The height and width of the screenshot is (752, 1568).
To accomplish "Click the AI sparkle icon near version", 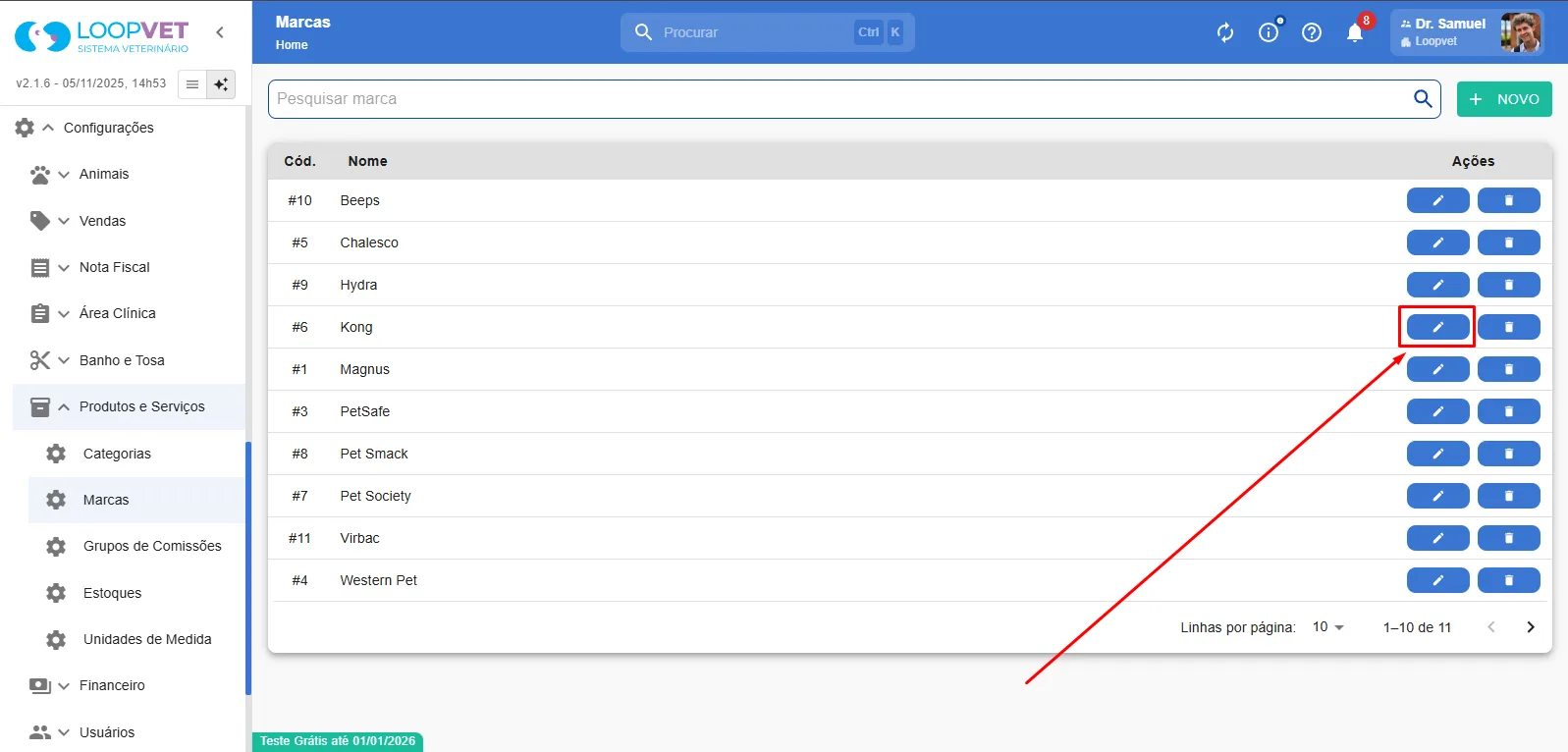I will [x=221, y=84].
